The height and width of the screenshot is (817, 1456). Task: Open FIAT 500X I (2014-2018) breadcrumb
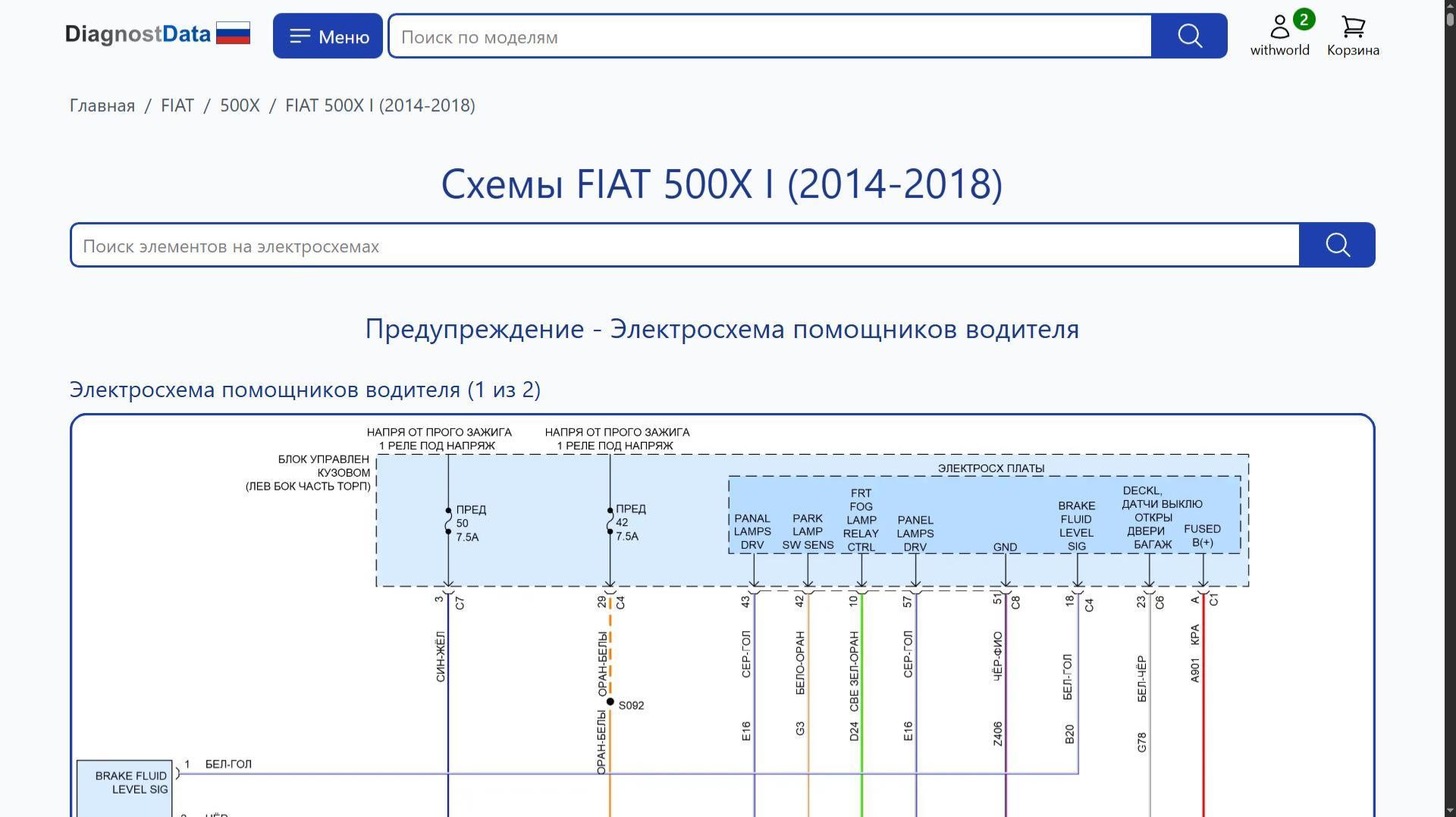pyautogui.click(x=379, y=105)
